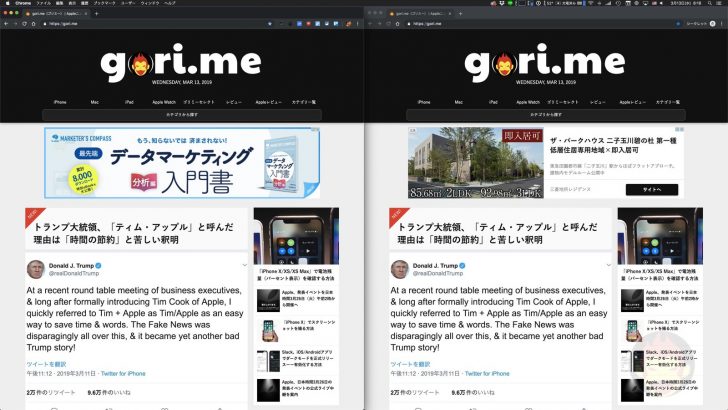
Task: Open Apple Watch nav item in right window
Action: pos(528,102)
